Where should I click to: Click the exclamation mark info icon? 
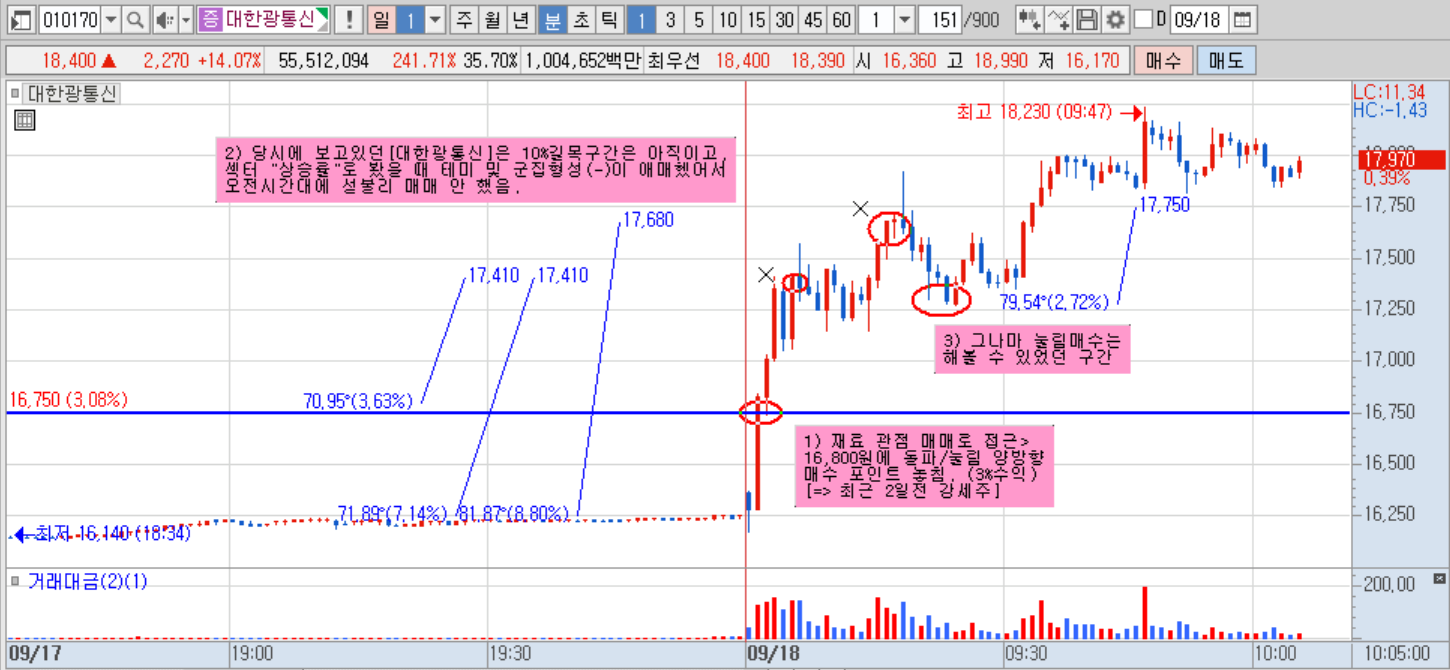349,19
